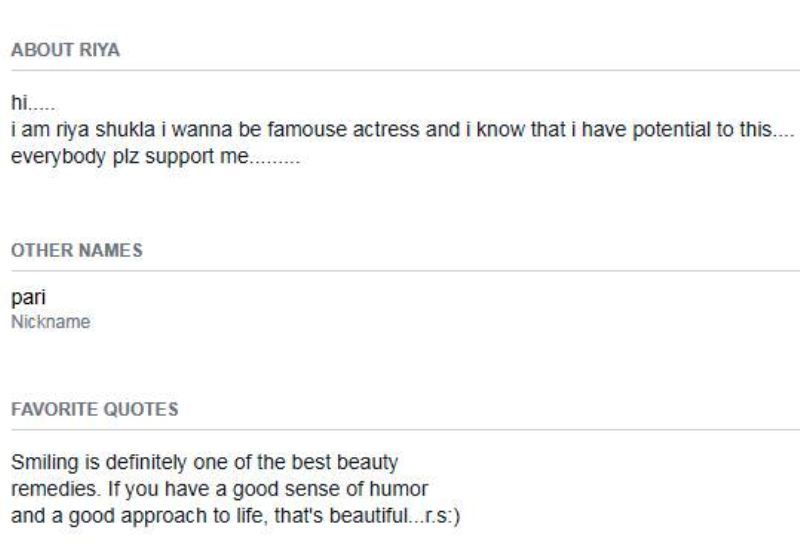Click the ABOUT RIYA section heading
This screenshot has height=560, width=800.
click(x=65, y=50)
